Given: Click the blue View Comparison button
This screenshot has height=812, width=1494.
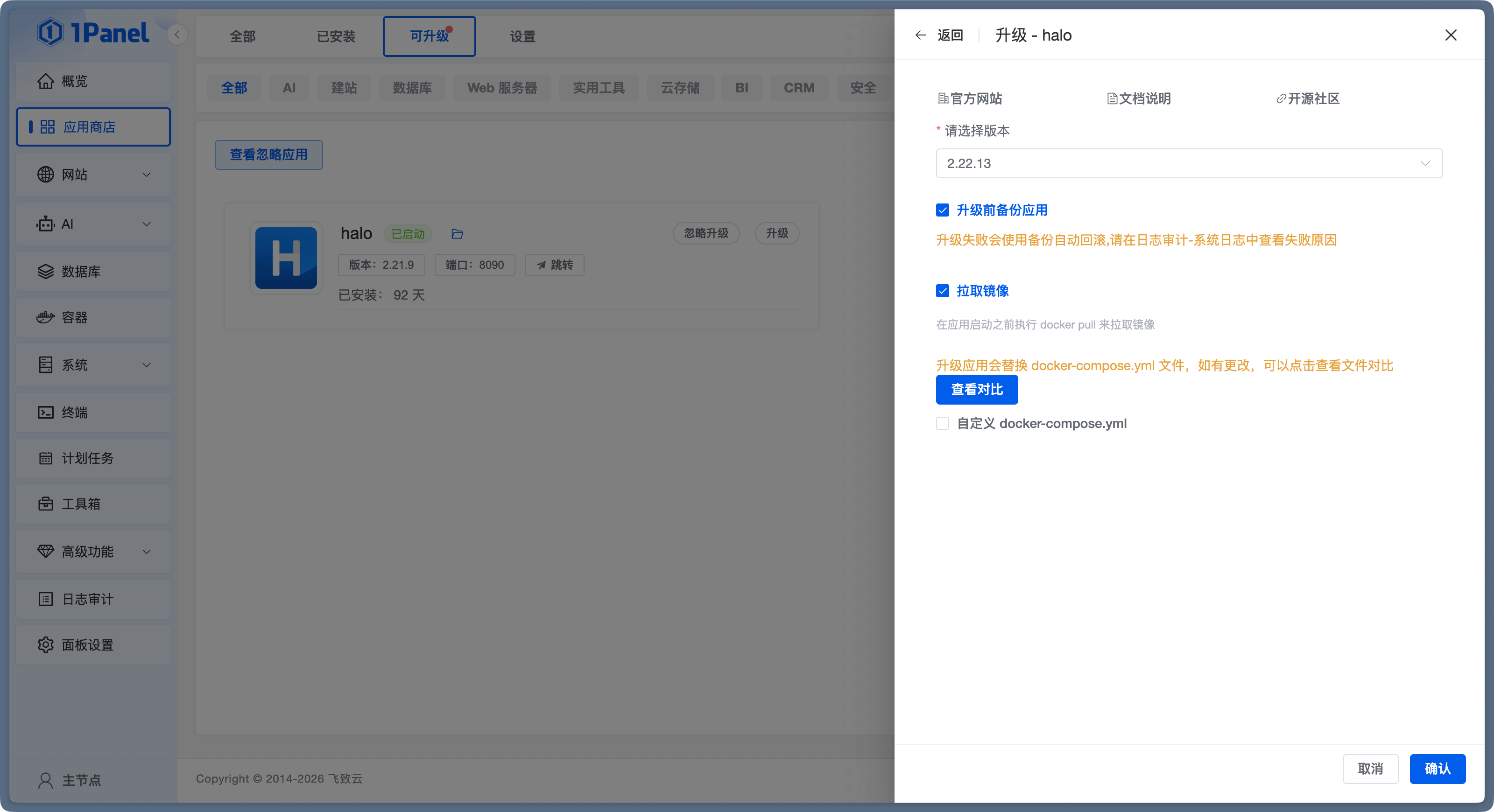Looking at the screenshot, I should [x=976, y=390].
